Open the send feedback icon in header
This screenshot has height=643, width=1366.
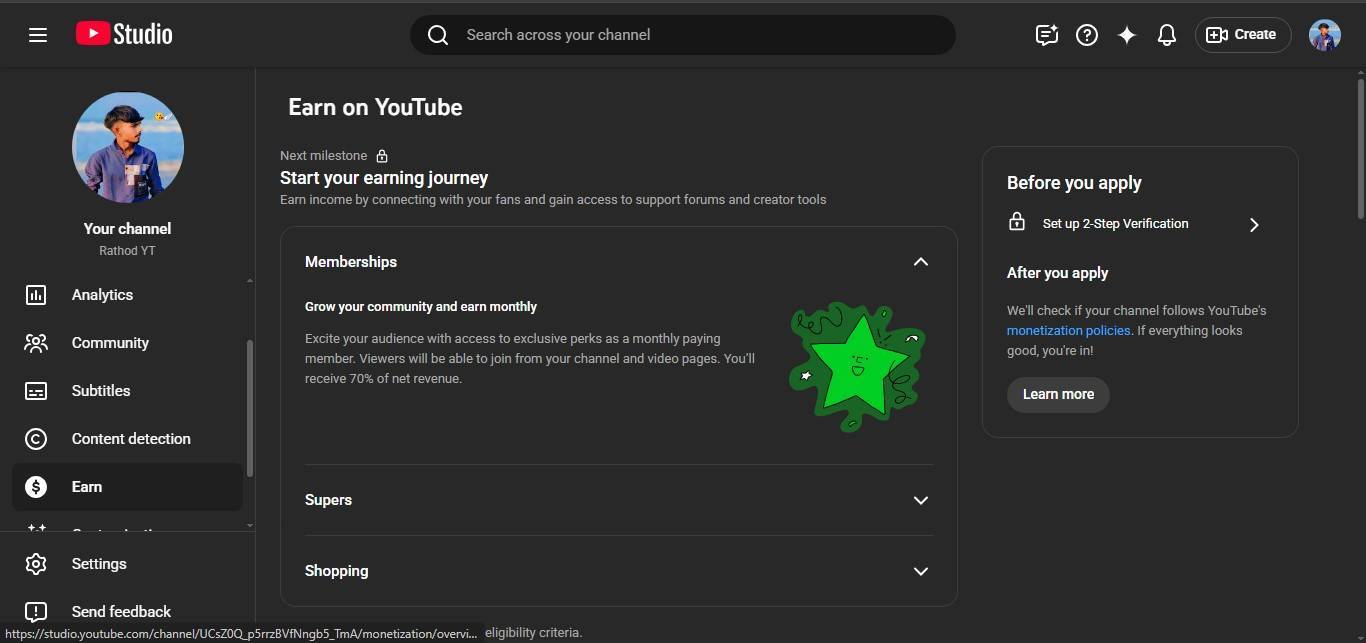point(1046,35)
